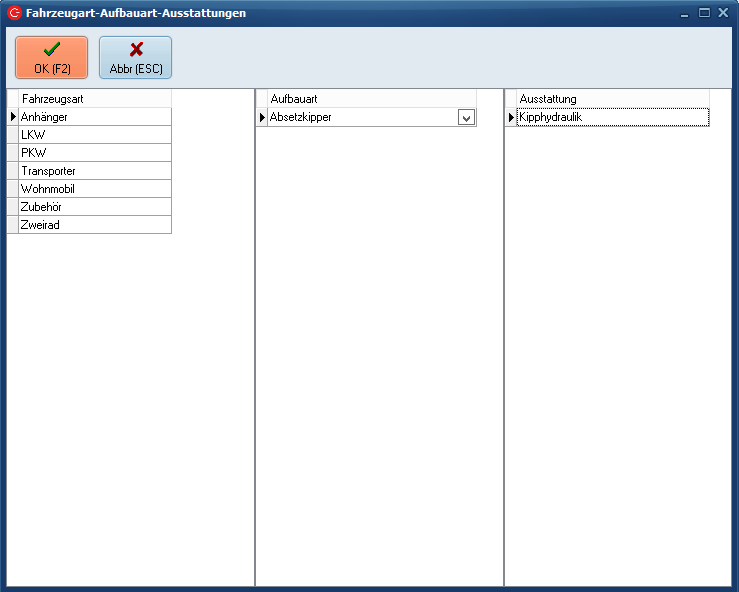Image resolution: width=739 pixels, height=592 pixels.
Task: Click the app logo in title bar
Action: [14, 13]
